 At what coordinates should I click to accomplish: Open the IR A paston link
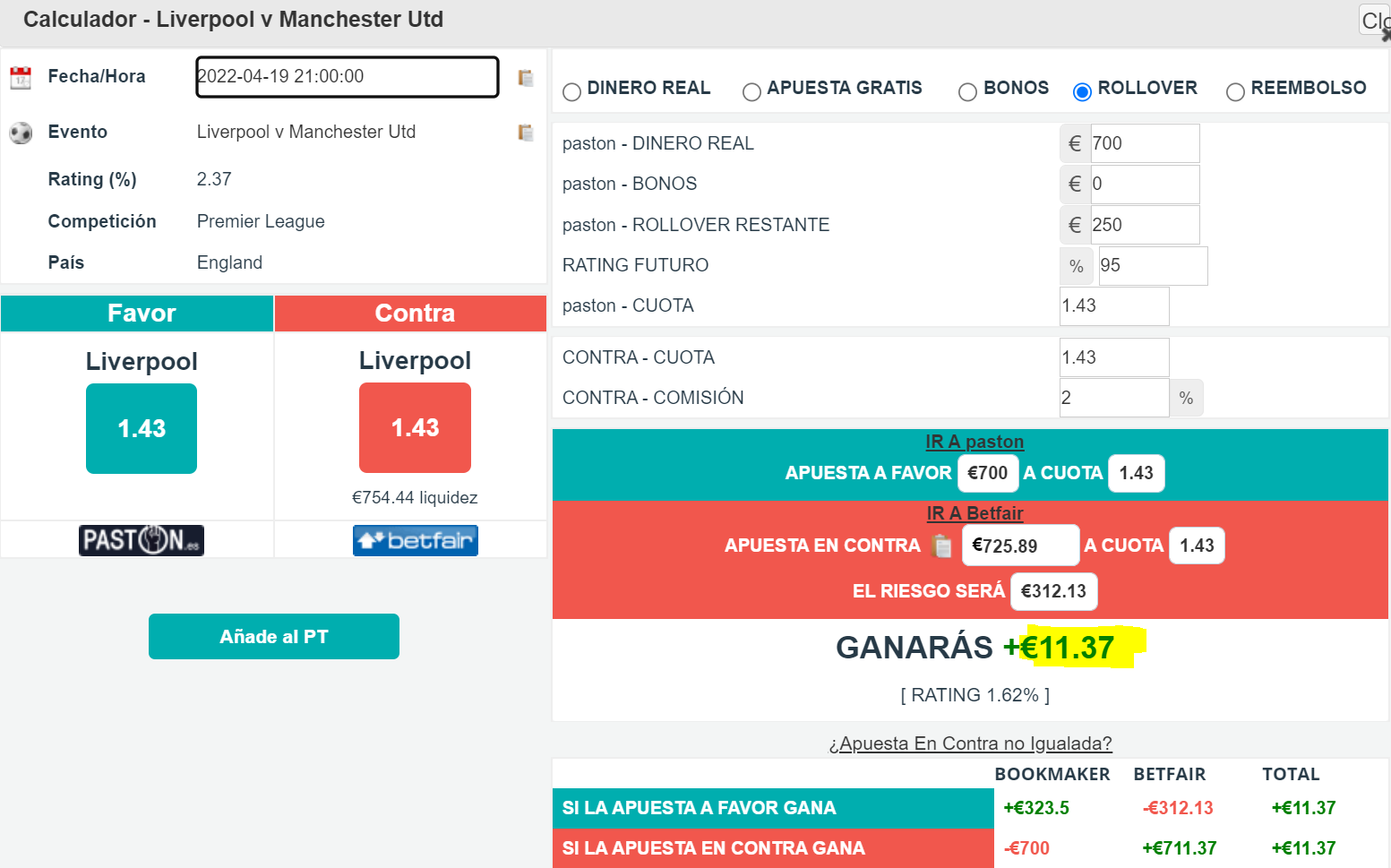[974, 442]
